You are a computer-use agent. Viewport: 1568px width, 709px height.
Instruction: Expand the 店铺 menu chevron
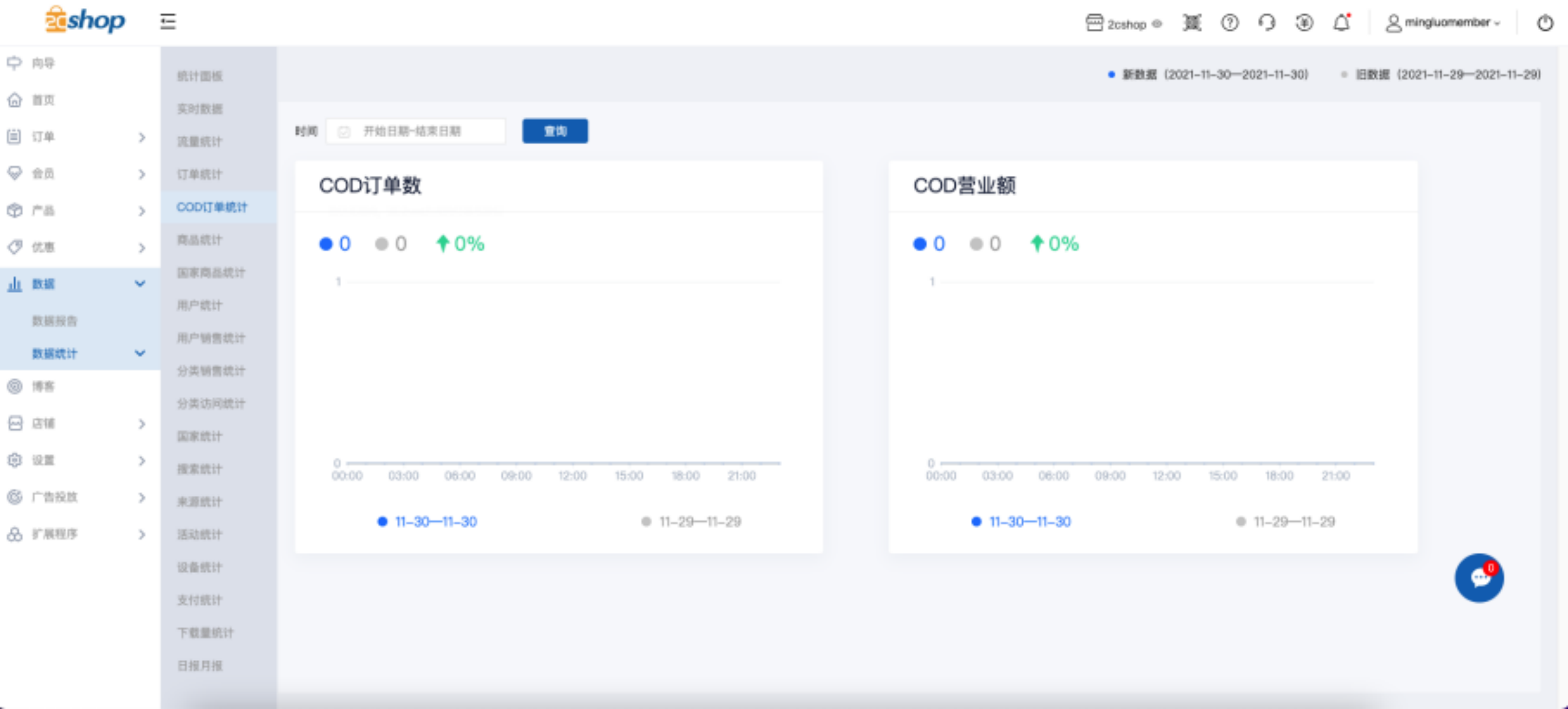pyautogui.click(x=141, y=423)
